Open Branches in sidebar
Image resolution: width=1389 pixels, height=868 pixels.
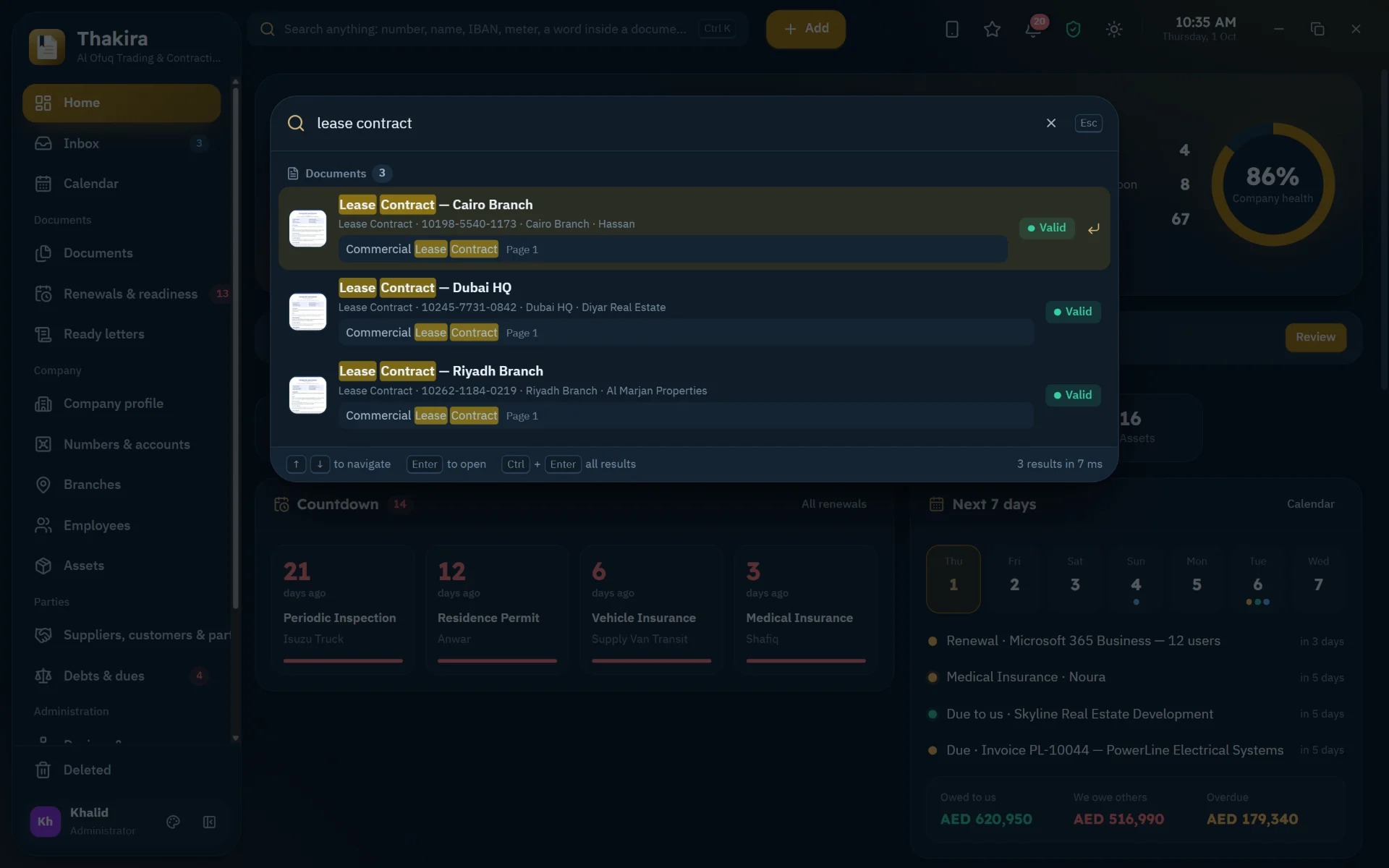point(122,485)
